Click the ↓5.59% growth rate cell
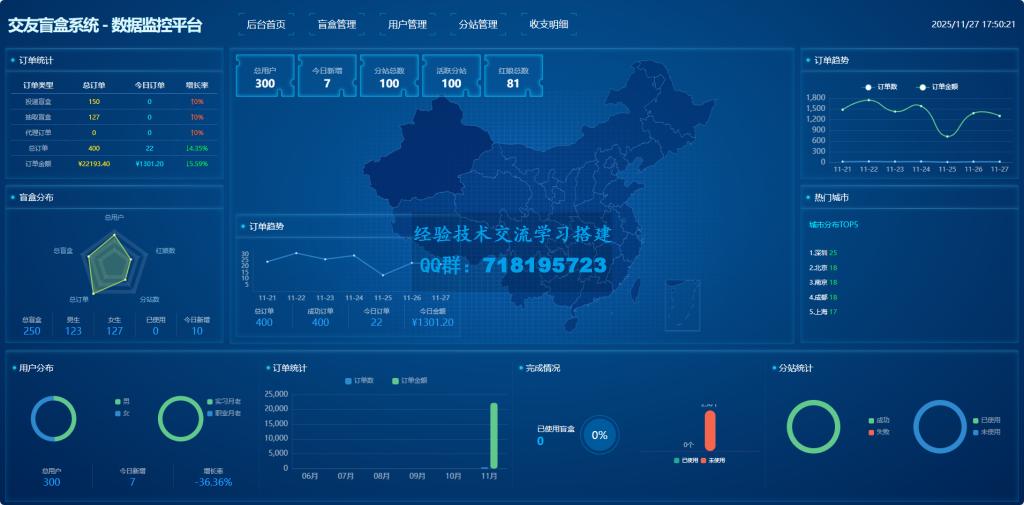1024x505 pixels. [197, 163]
